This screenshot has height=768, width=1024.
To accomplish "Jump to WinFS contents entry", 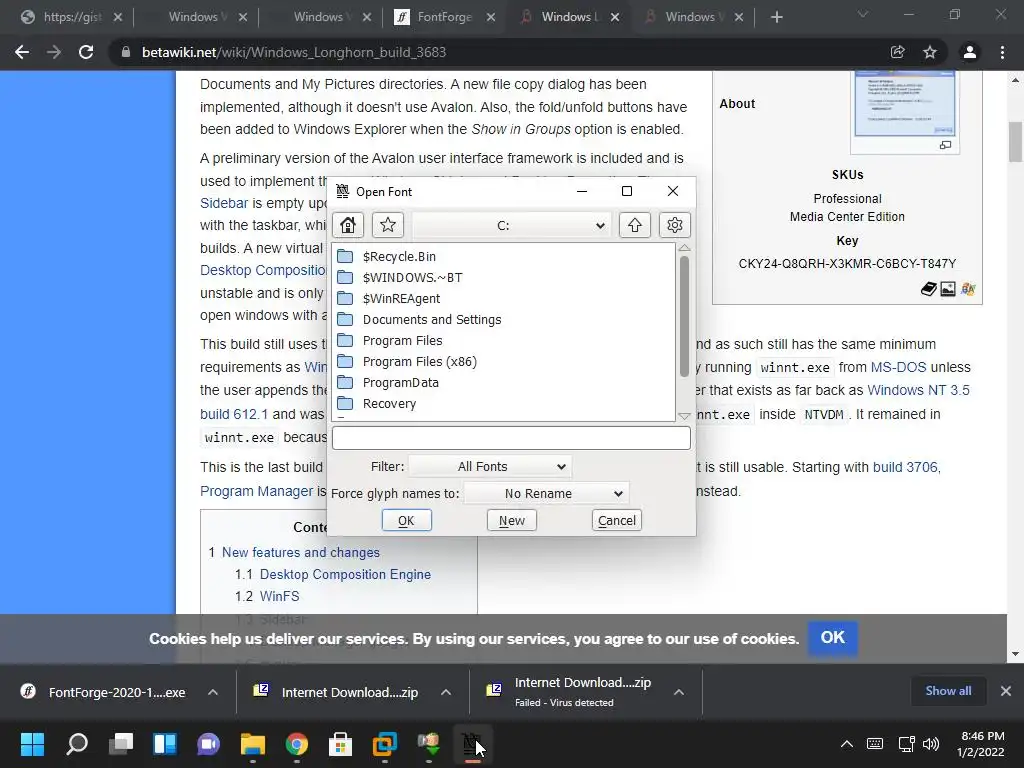I will click(x=280, y=596).
